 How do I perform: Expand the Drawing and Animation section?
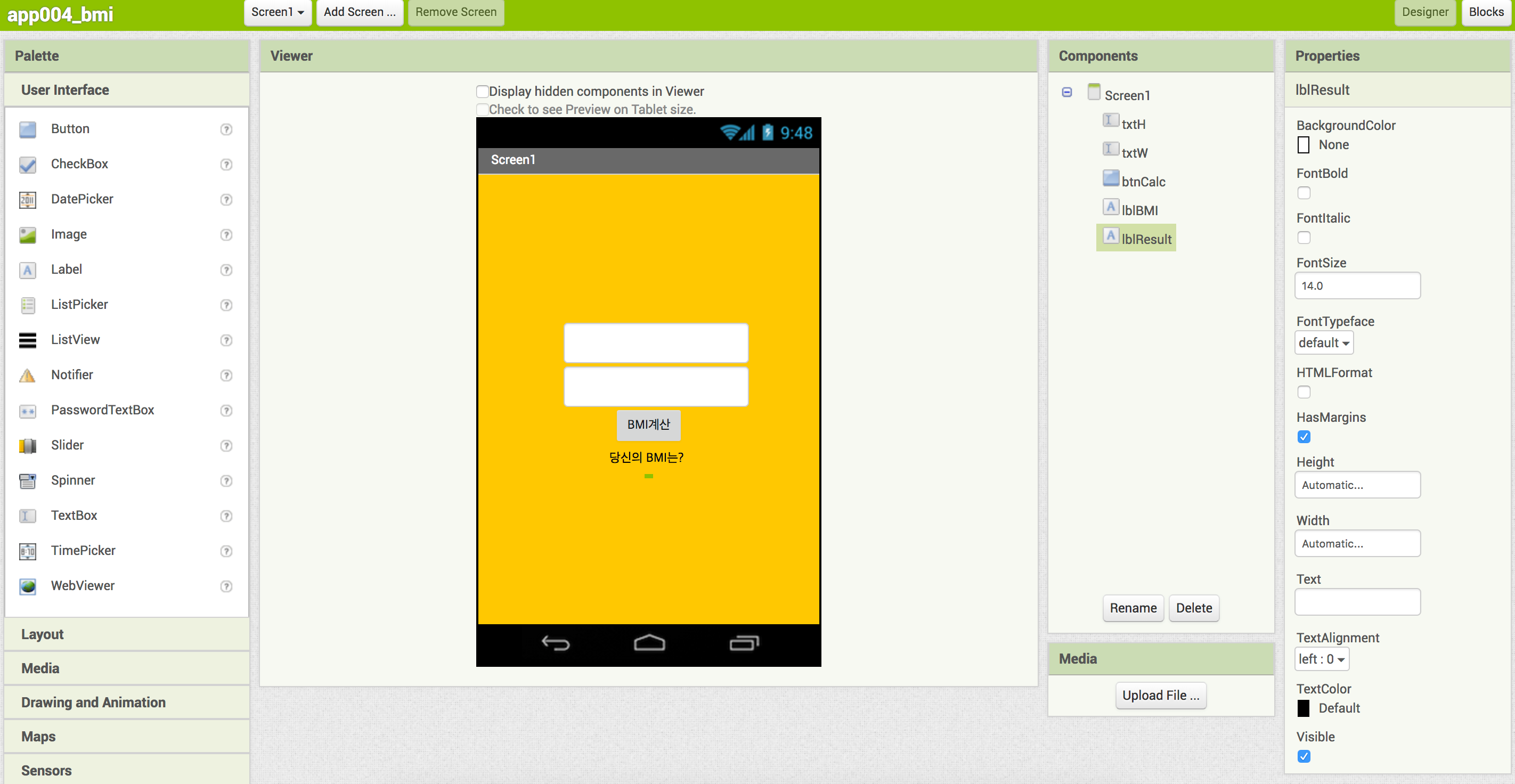(x=127, y=703)
